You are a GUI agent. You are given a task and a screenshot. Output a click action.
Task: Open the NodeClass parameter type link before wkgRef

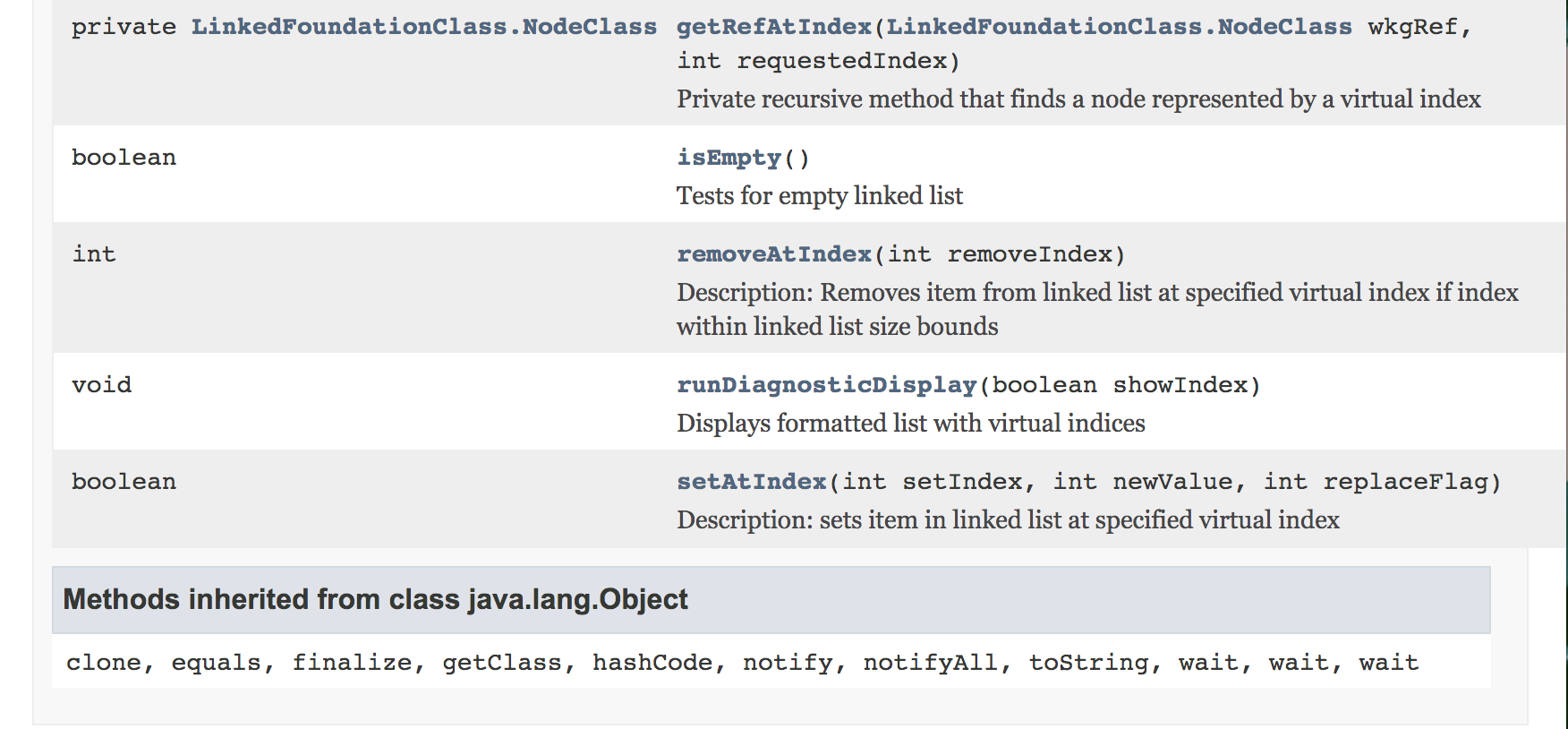pyautogui.click(x=1120, y=27)
